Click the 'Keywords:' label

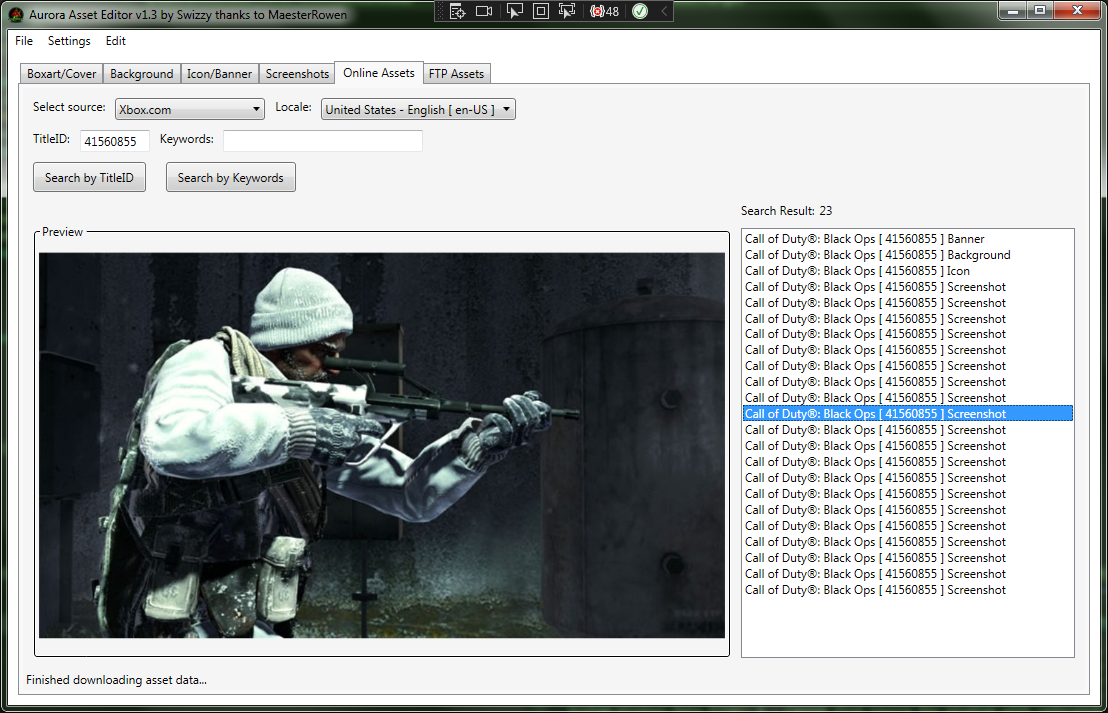pyautogui.click(x=187, y=139)
